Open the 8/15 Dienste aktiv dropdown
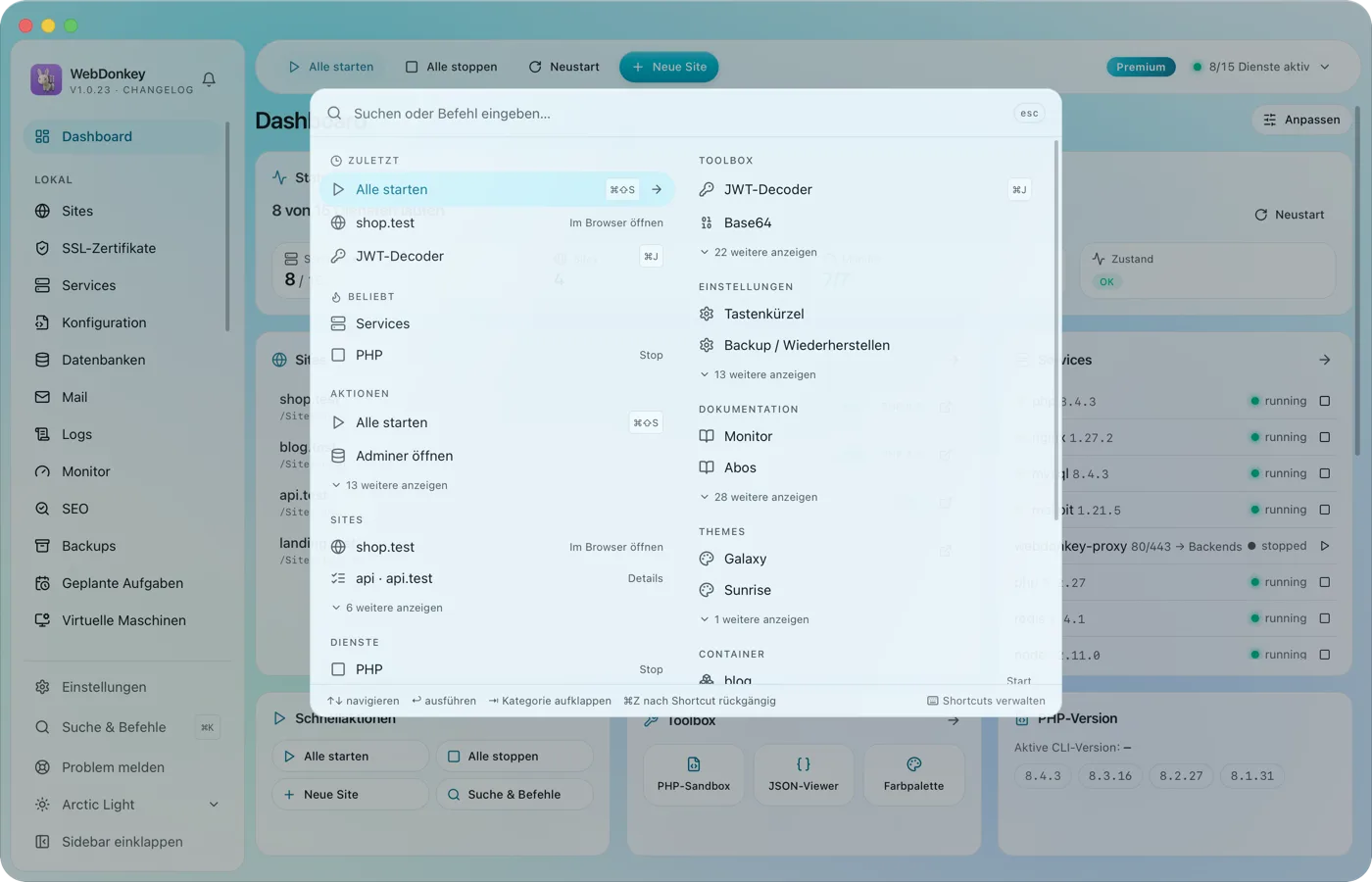 [1260, 67]
